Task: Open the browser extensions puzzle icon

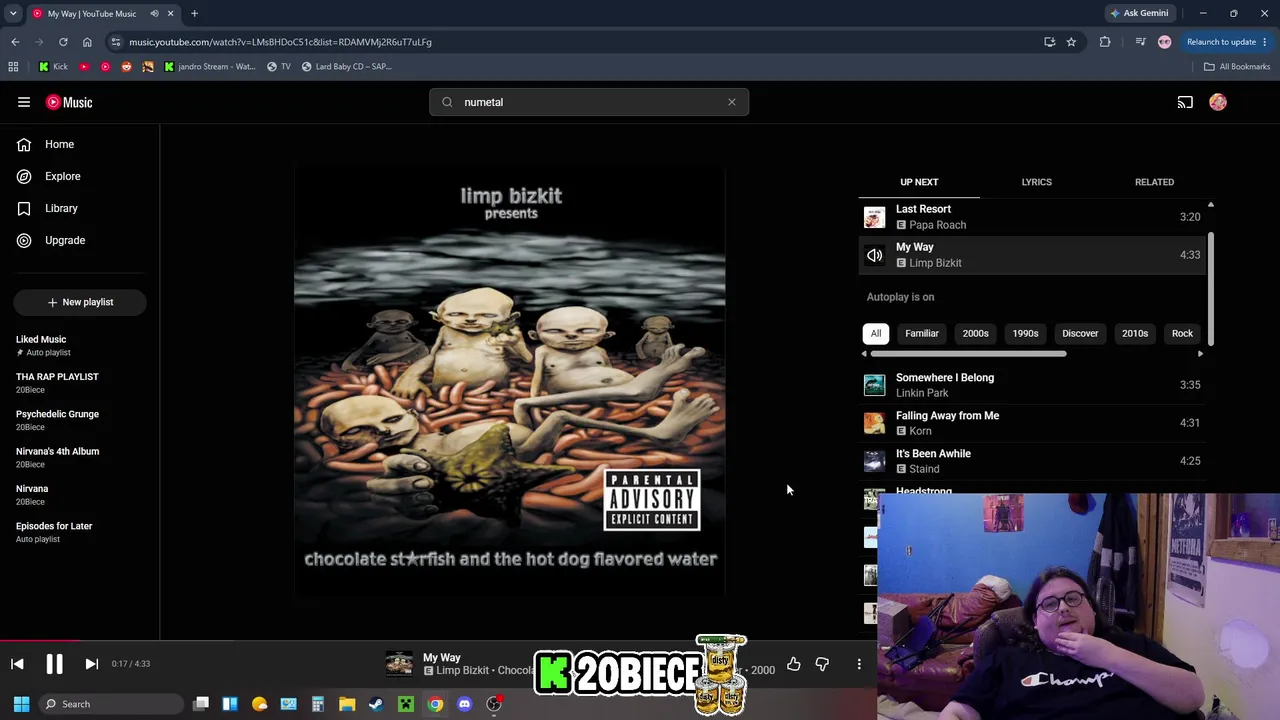Action: [1105, 42]
